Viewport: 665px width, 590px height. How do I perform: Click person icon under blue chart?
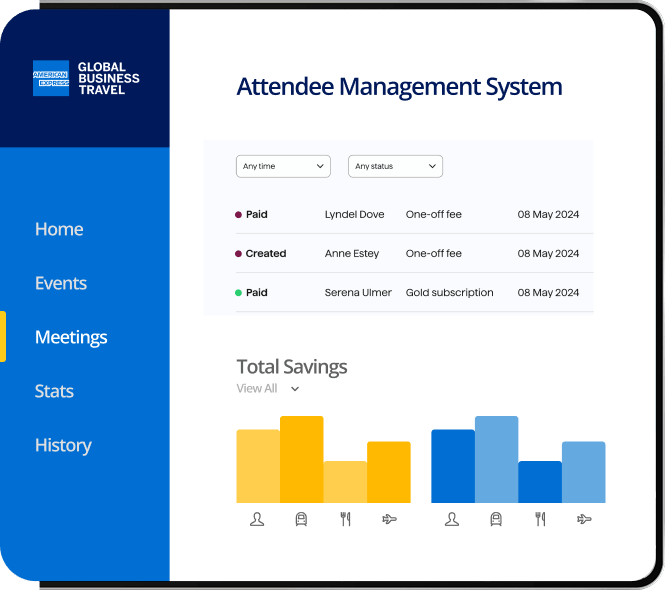pos(452,519)
